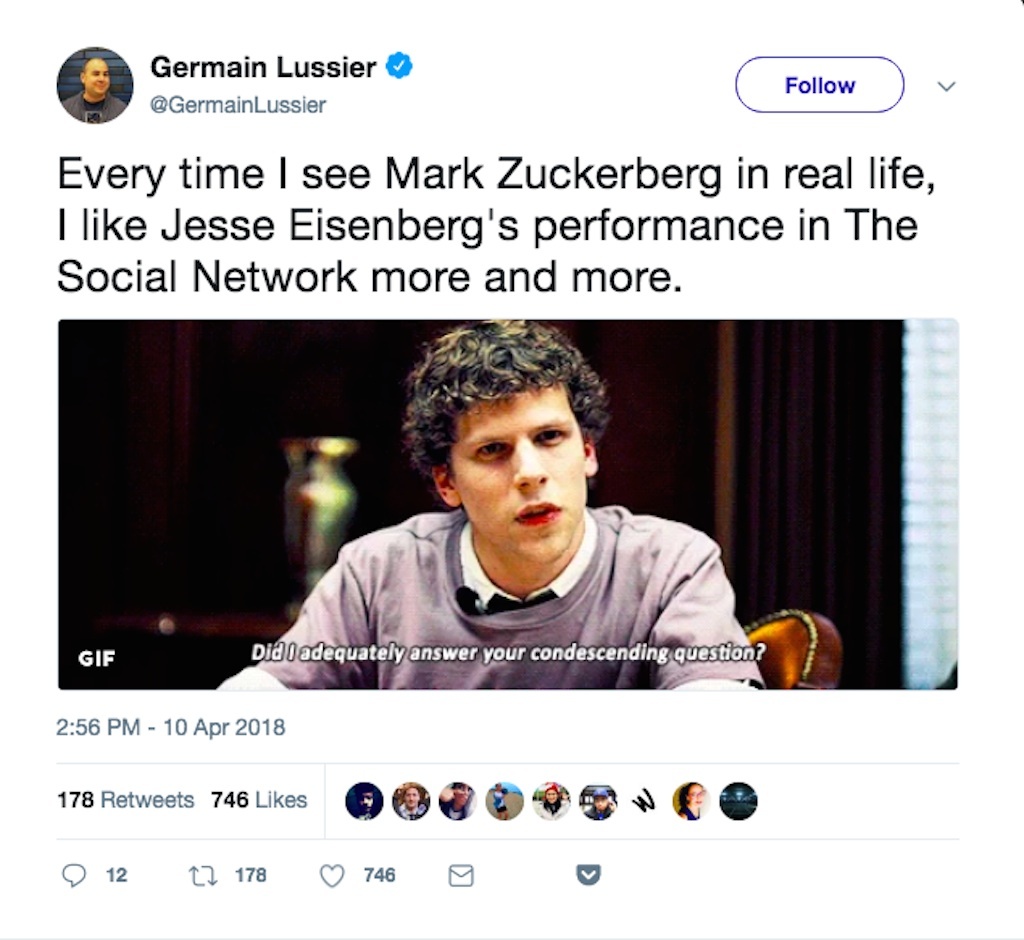Click the heart icon to like
The width and height of the screenshot is (1024, 940).
click(x=331, y=876)
